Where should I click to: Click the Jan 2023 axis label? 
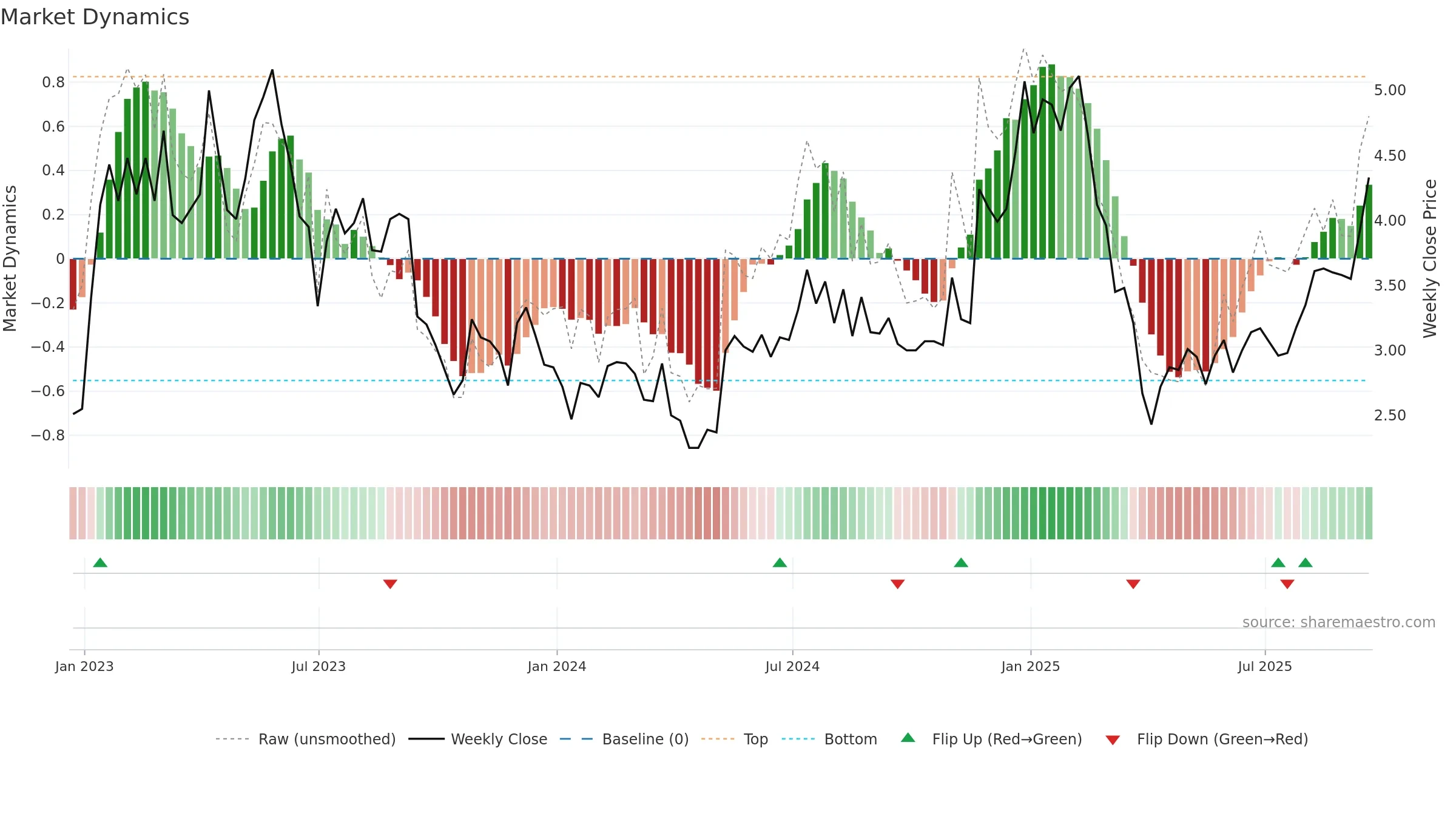click(x=84, y=666)
